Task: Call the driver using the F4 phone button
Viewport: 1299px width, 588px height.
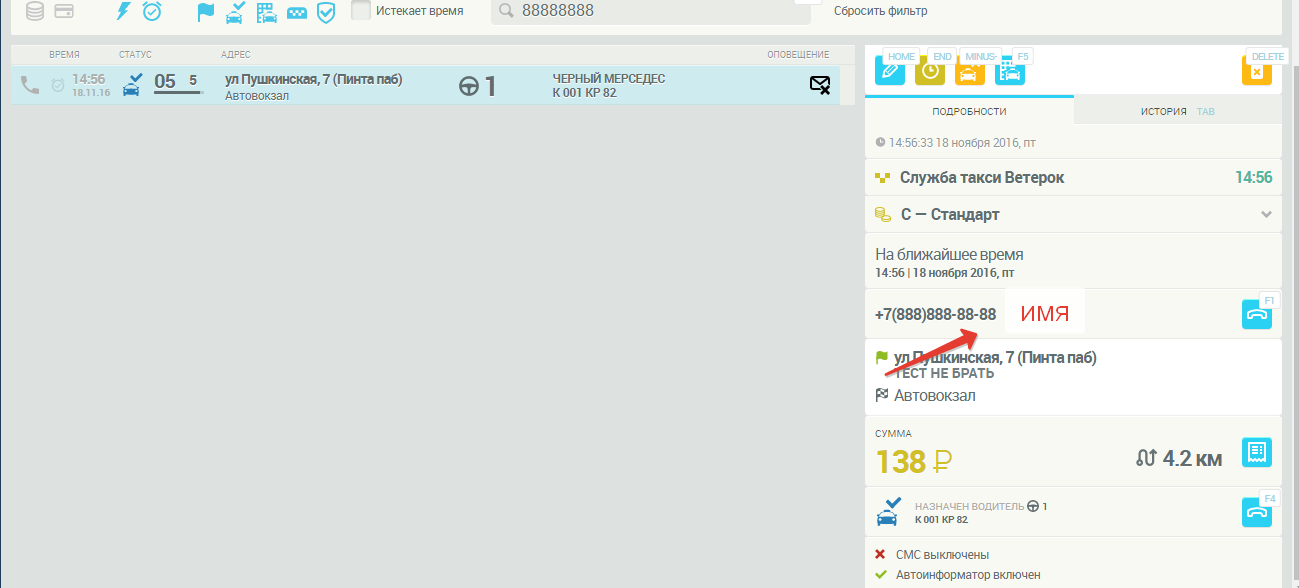Action: [x=1256, y=512]
